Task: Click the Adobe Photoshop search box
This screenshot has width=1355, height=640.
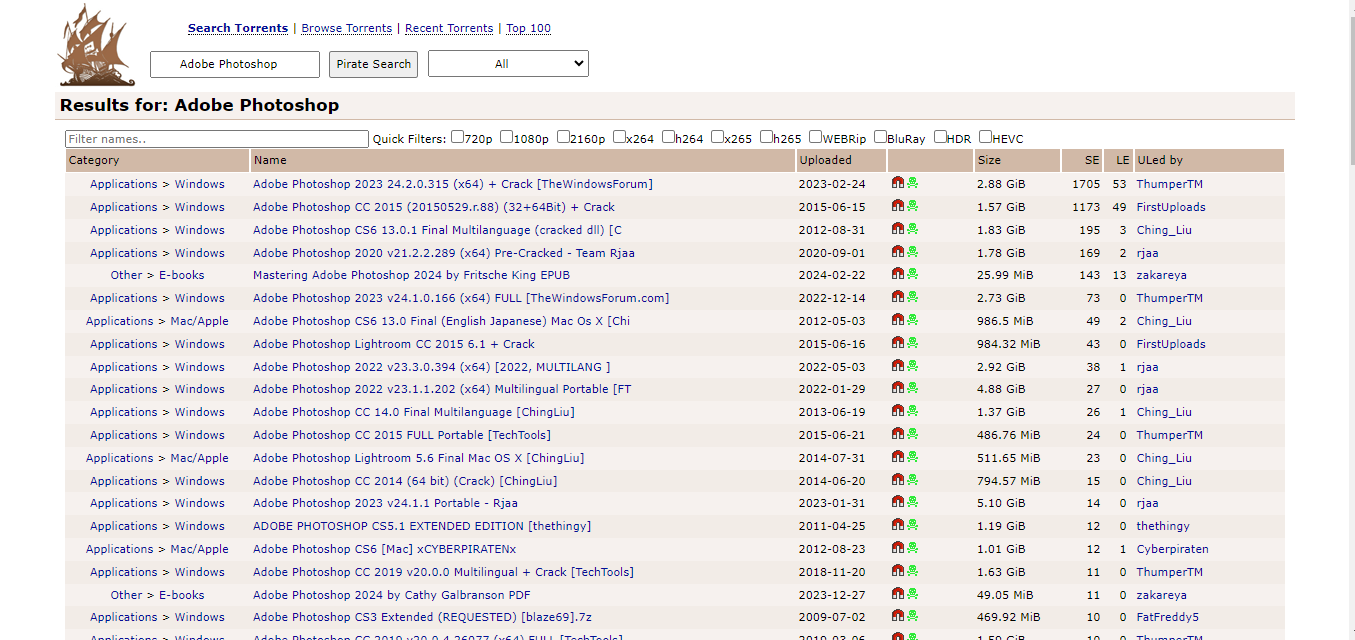Action: coord(235,64)
